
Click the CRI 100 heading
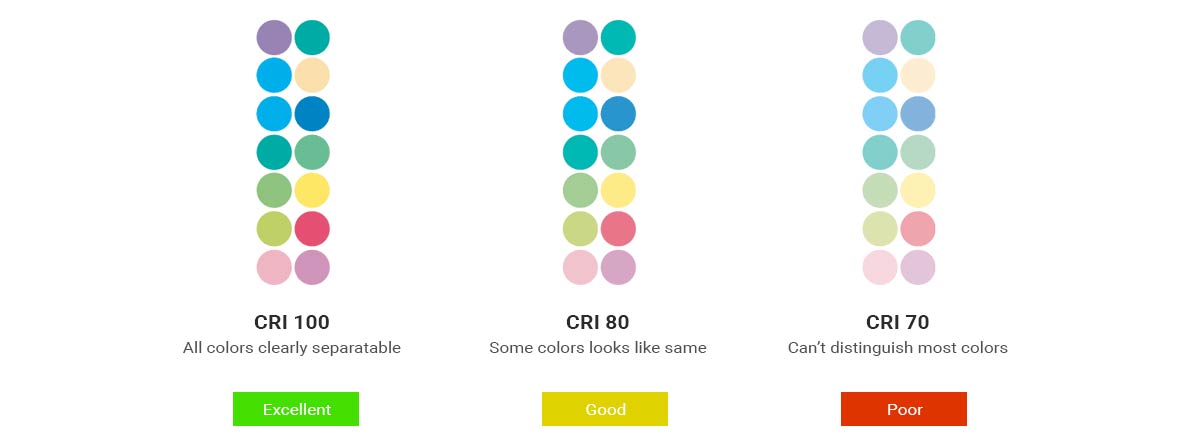point(292,322)
